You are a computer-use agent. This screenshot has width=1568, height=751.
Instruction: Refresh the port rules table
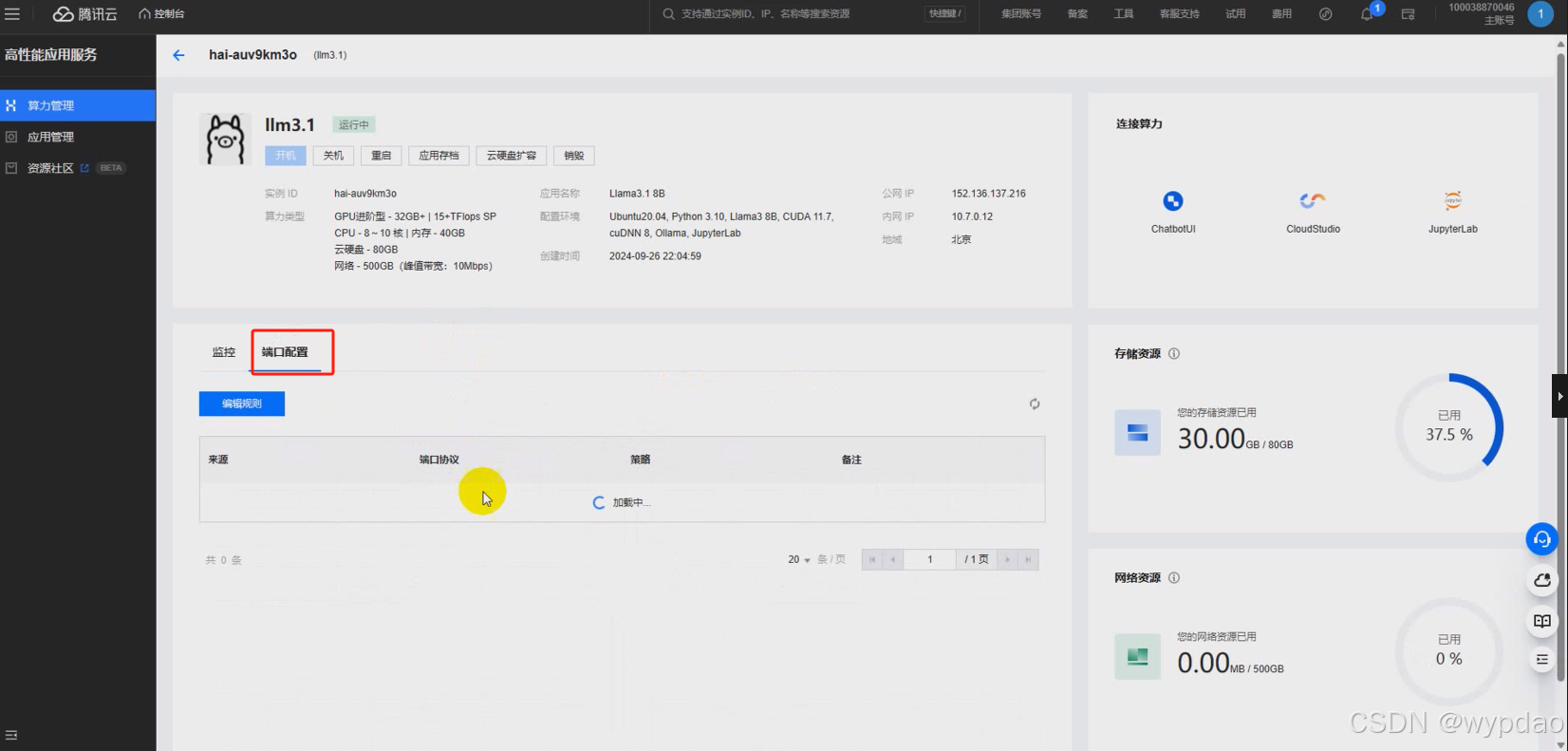[x=1035, y=404]
